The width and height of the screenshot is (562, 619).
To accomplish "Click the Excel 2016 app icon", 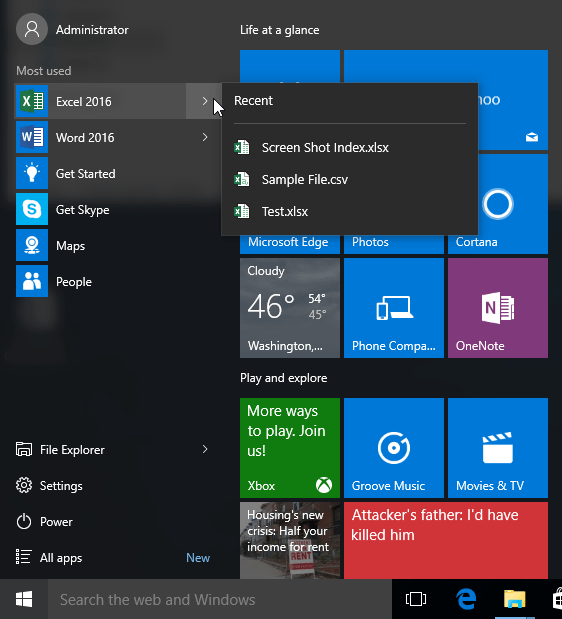I will (x=32, y=101).
